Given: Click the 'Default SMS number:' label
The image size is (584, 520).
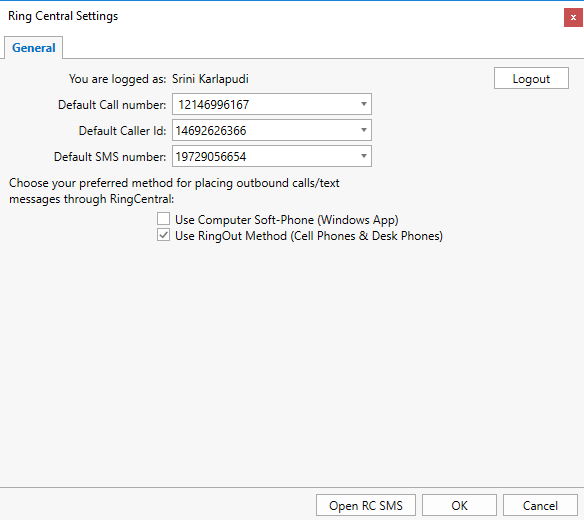Looking at the screenshot, I should [110, 157].
